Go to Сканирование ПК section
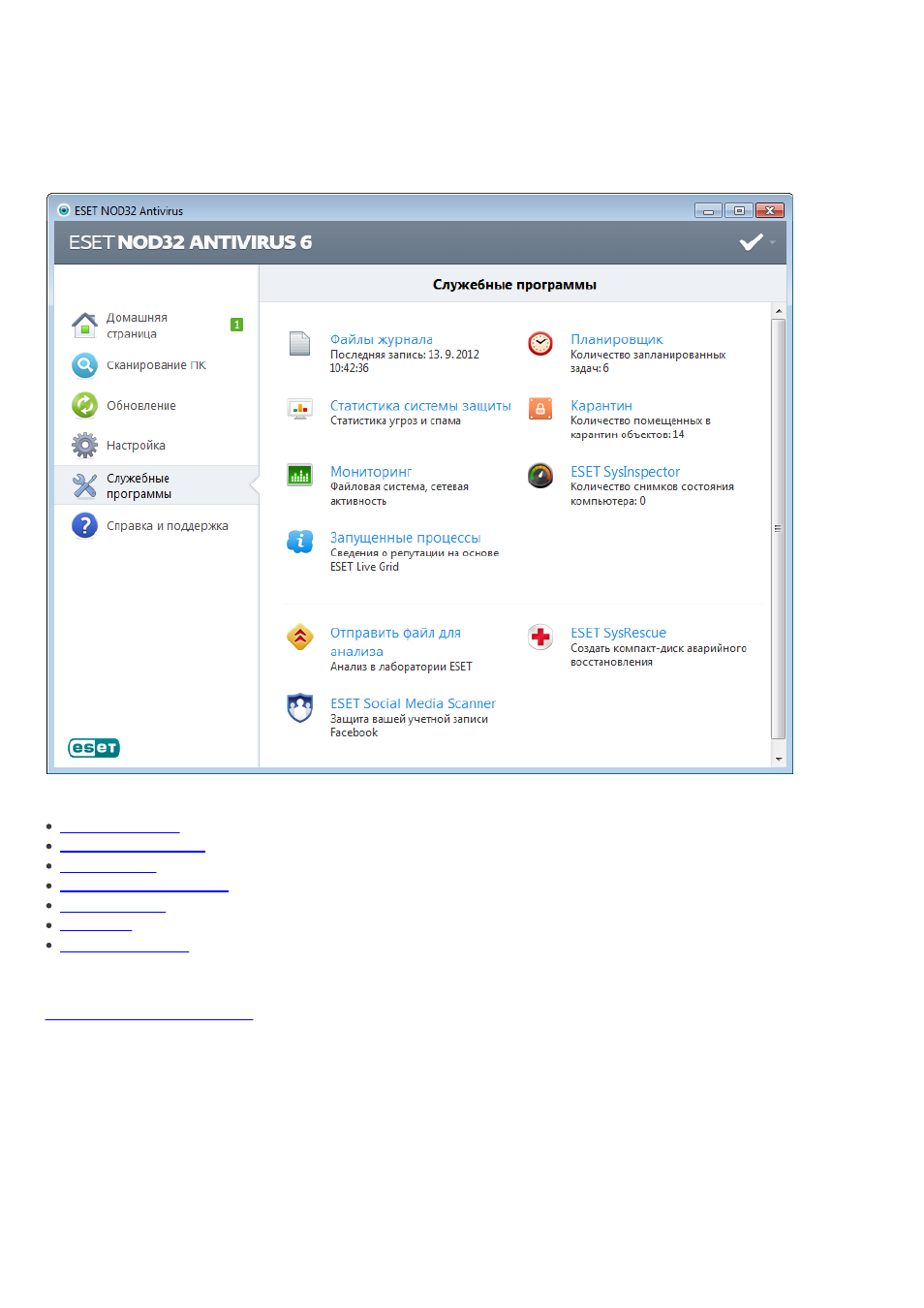Viewport: 924px width, 1308px height. (156, 365)
